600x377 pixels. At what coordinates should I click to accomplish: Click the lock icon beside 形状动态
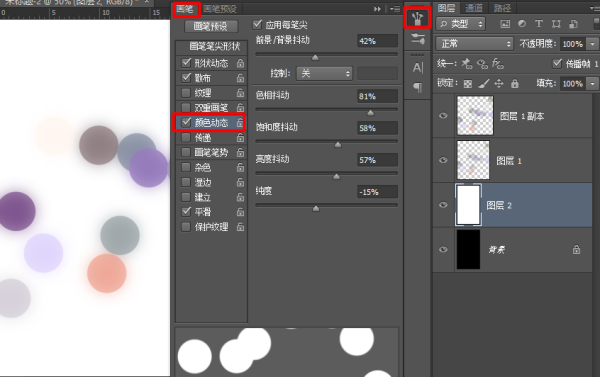tap(240, 63)
